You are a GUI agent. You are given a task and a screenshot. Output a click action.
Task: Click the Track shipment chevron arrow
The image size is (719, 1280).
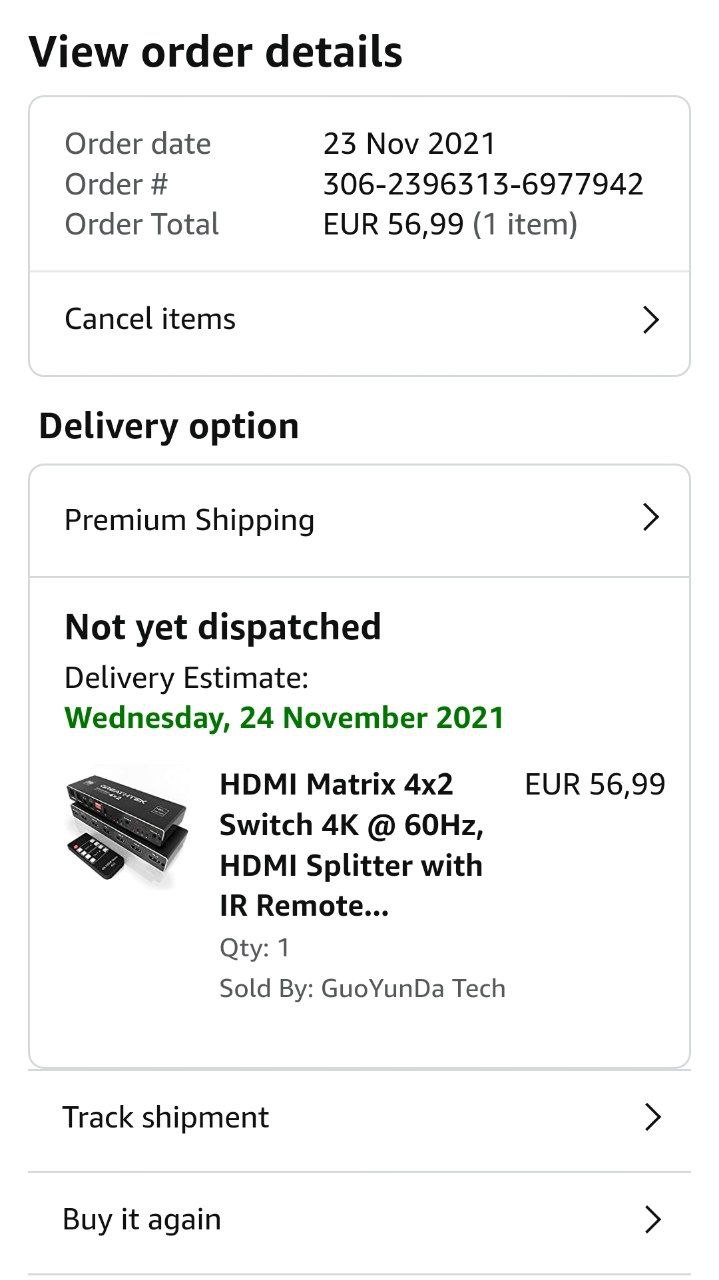pos(652,1117)
